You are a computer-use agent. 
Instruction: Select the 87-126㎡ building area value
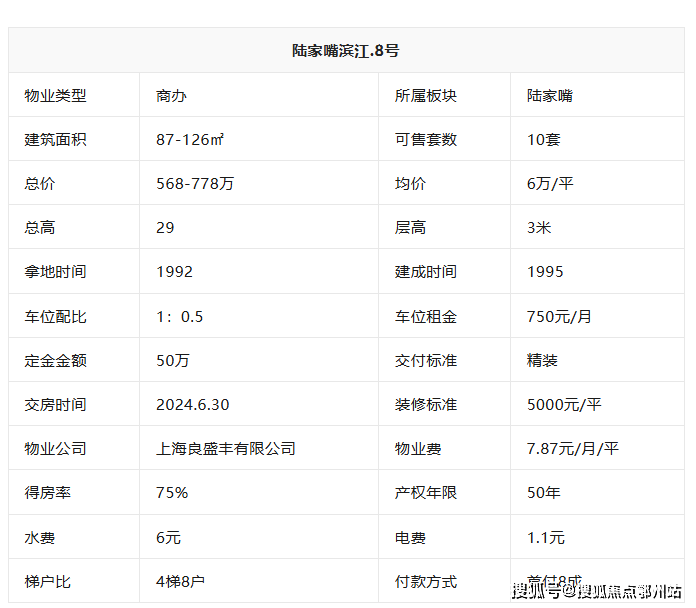point(190,140)
